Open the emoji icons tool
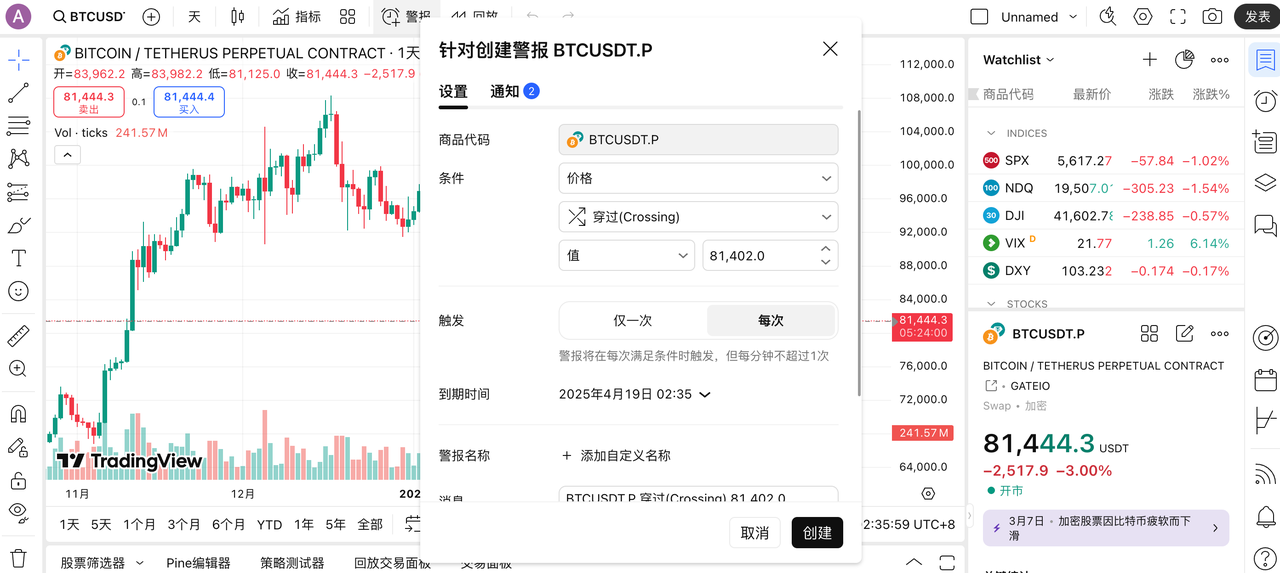1280x573 pixels. tap(18, 291)
